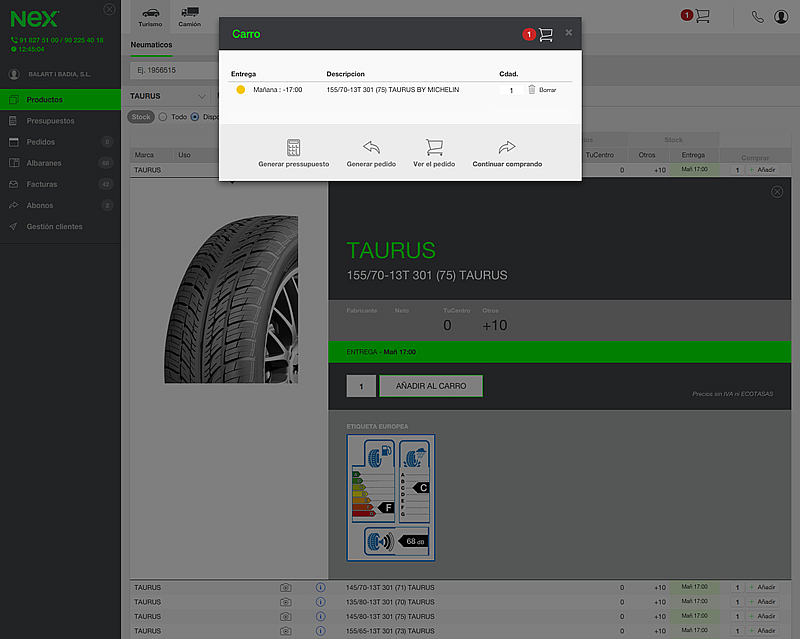Click Generar pressupuesto

click(293, 153)
